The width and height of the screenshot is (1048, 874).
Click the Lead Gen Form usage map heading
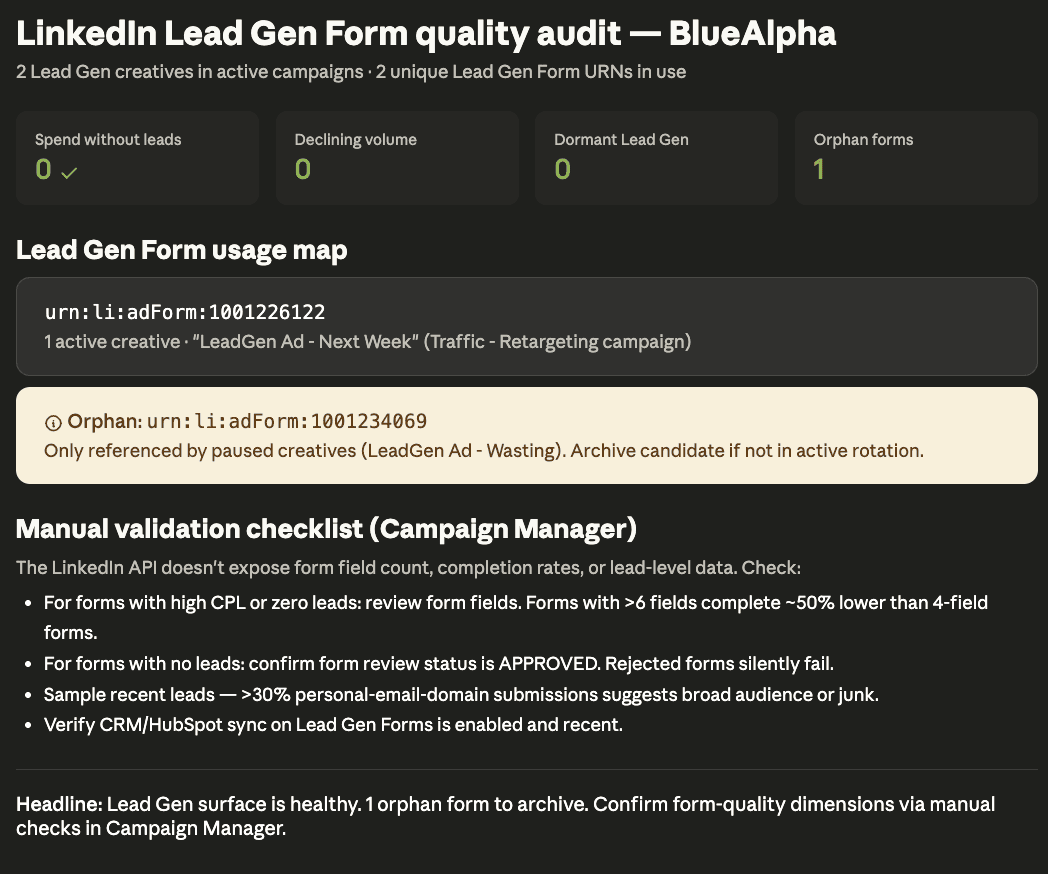pos(181,250)
